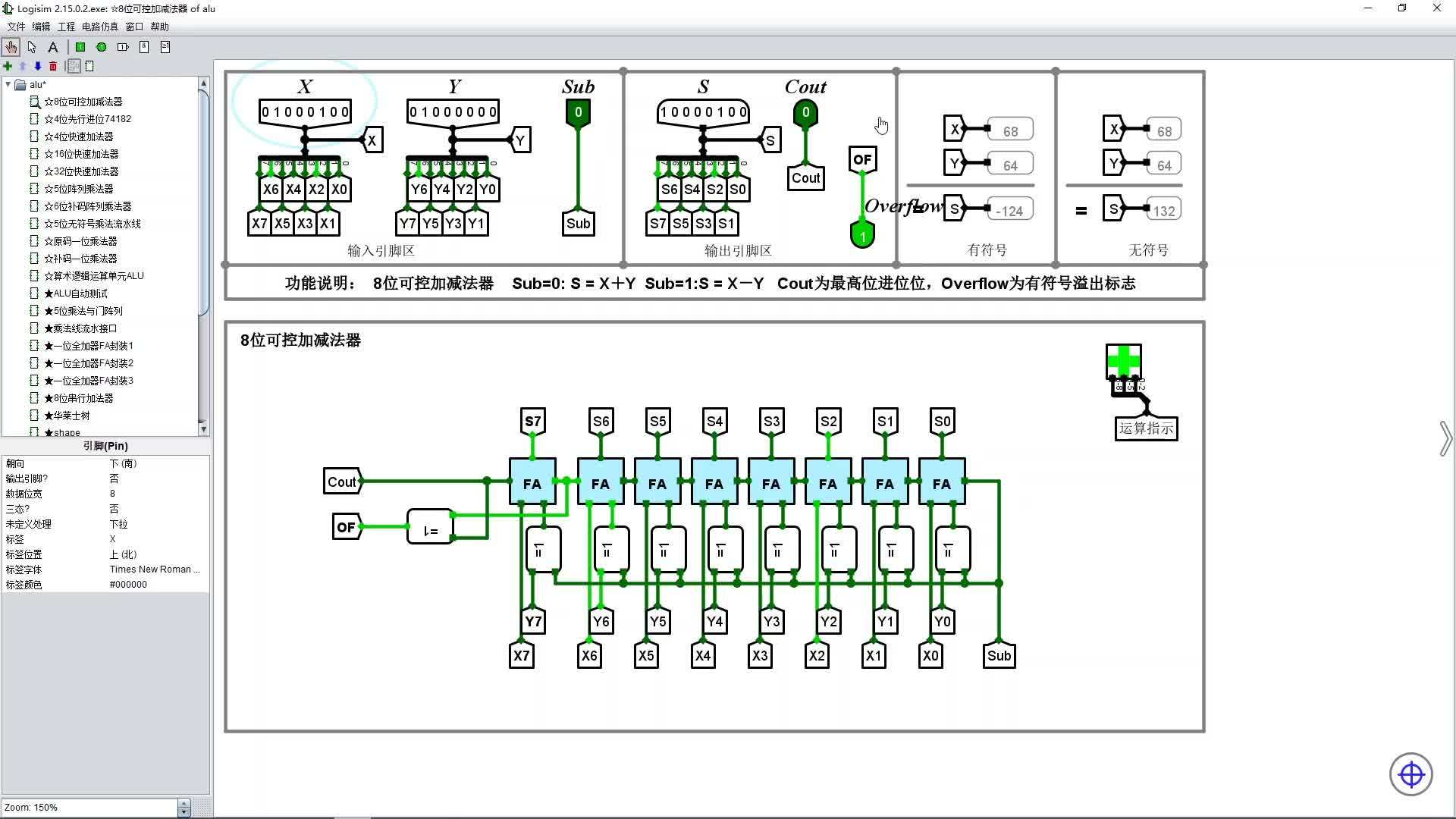Click the Logisim title bar app icon
The image size is (1456, 819).
tap(8, 8)
